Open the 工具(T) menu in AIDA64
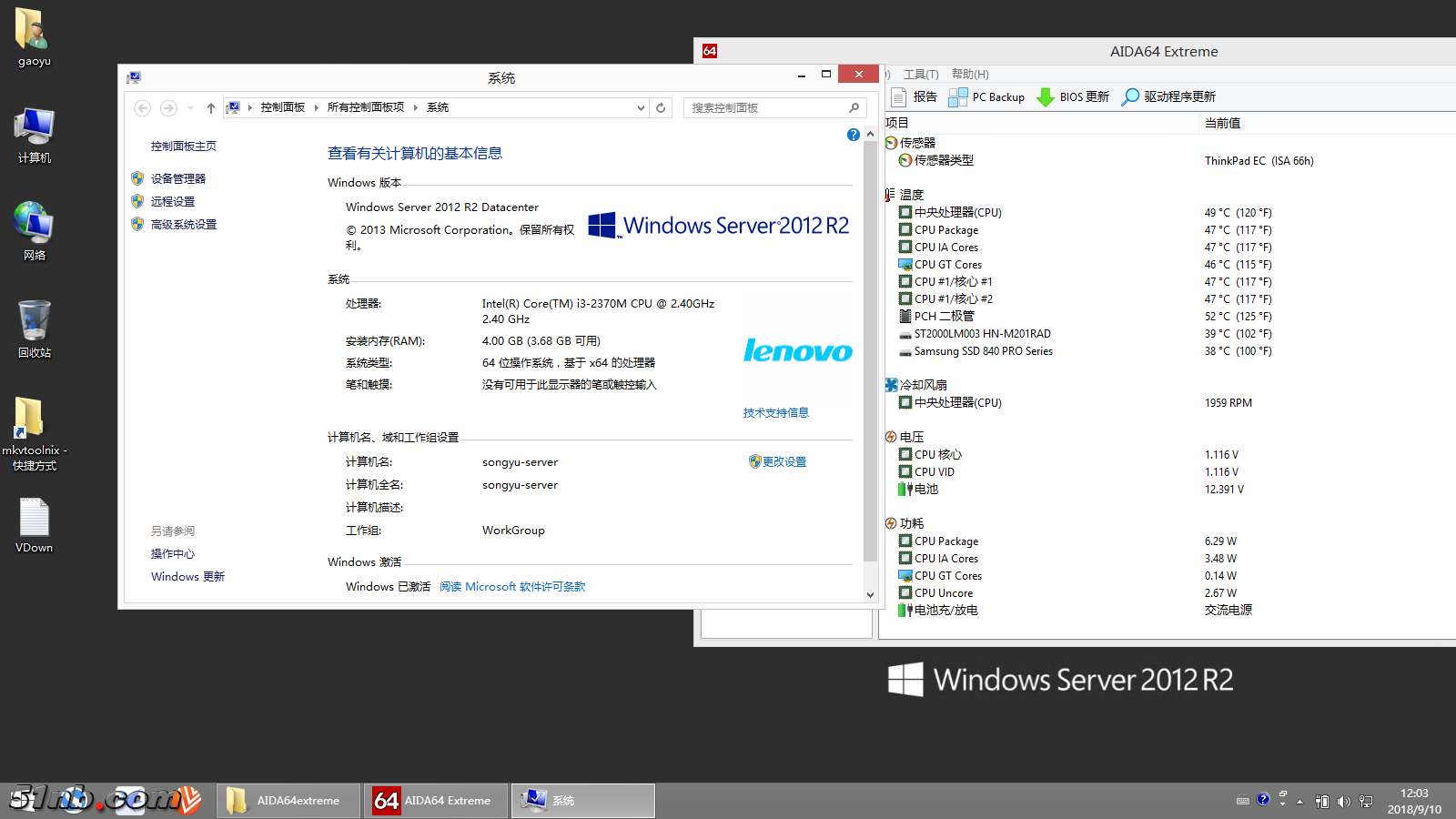This screenshot has width=1456, height=819. (921, 74)
